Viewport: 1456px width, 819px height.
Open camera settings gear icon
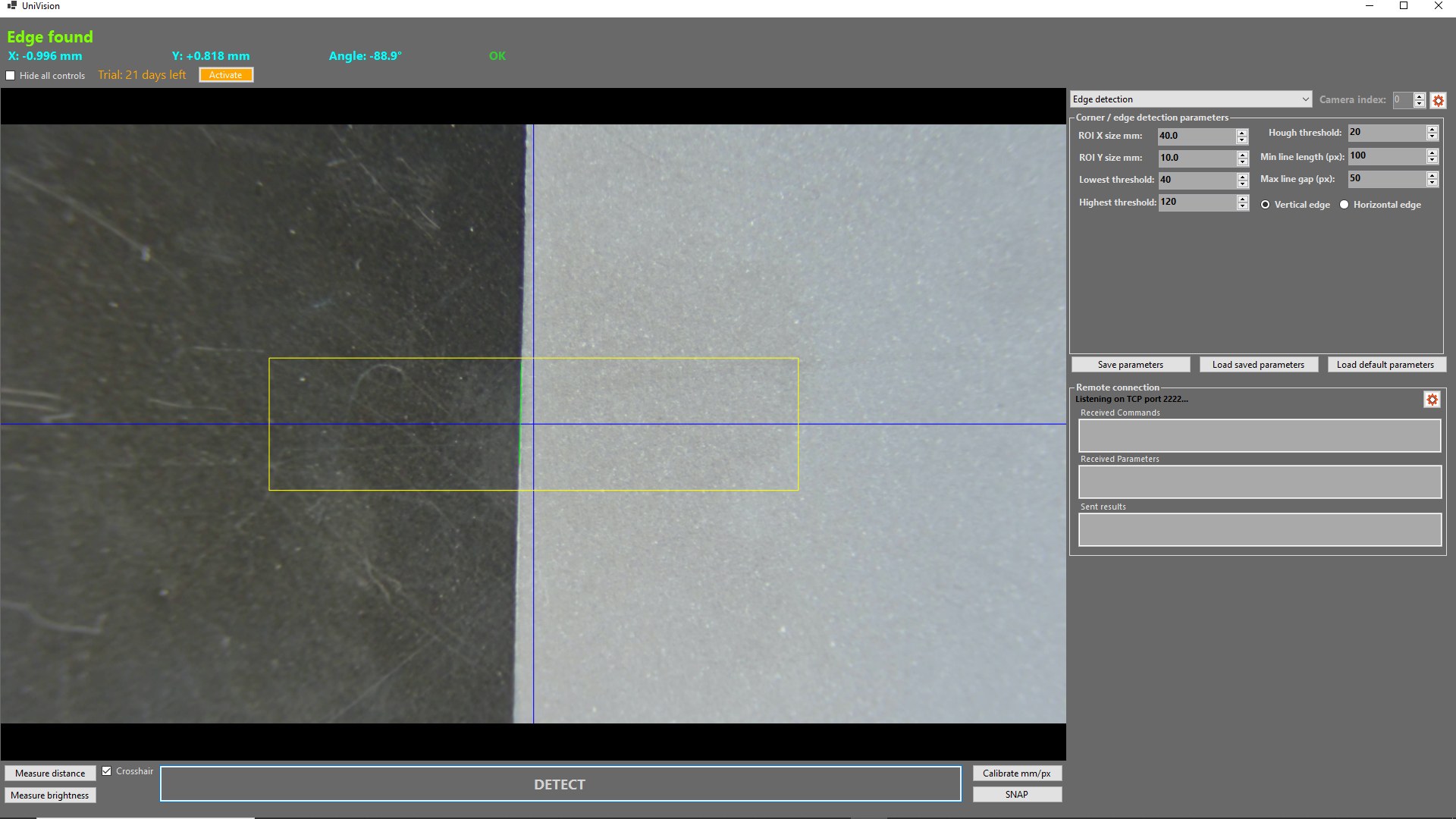[1439, 100]
